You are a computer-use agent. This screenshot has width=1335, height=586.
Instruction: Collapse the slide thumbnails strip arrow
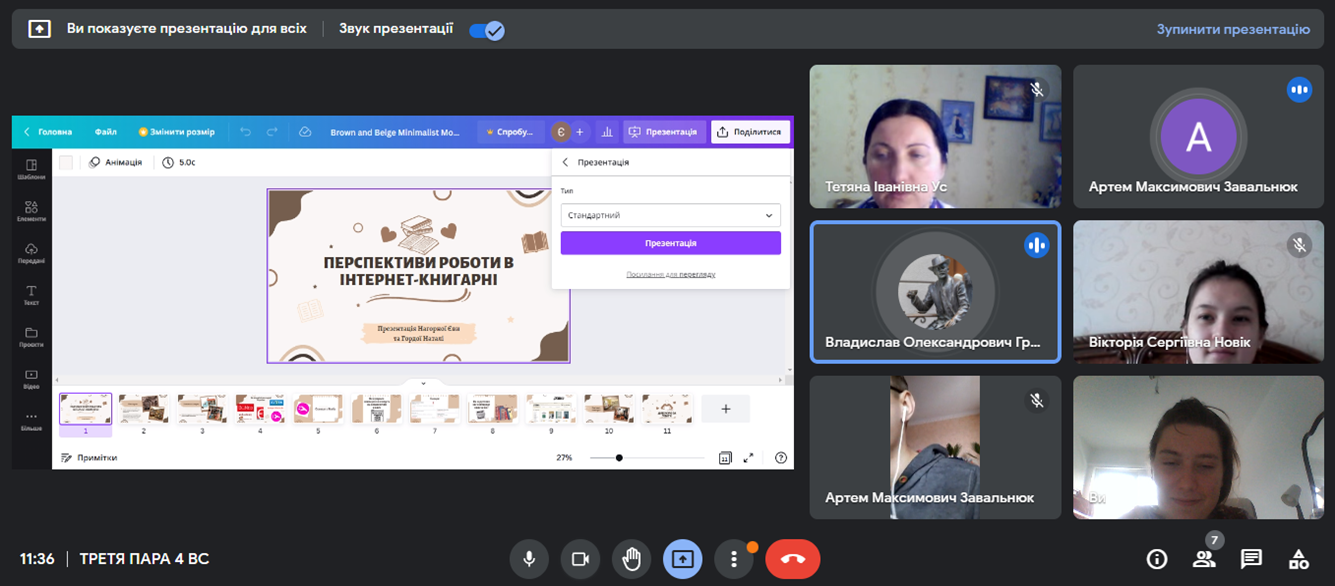(423, 383)
